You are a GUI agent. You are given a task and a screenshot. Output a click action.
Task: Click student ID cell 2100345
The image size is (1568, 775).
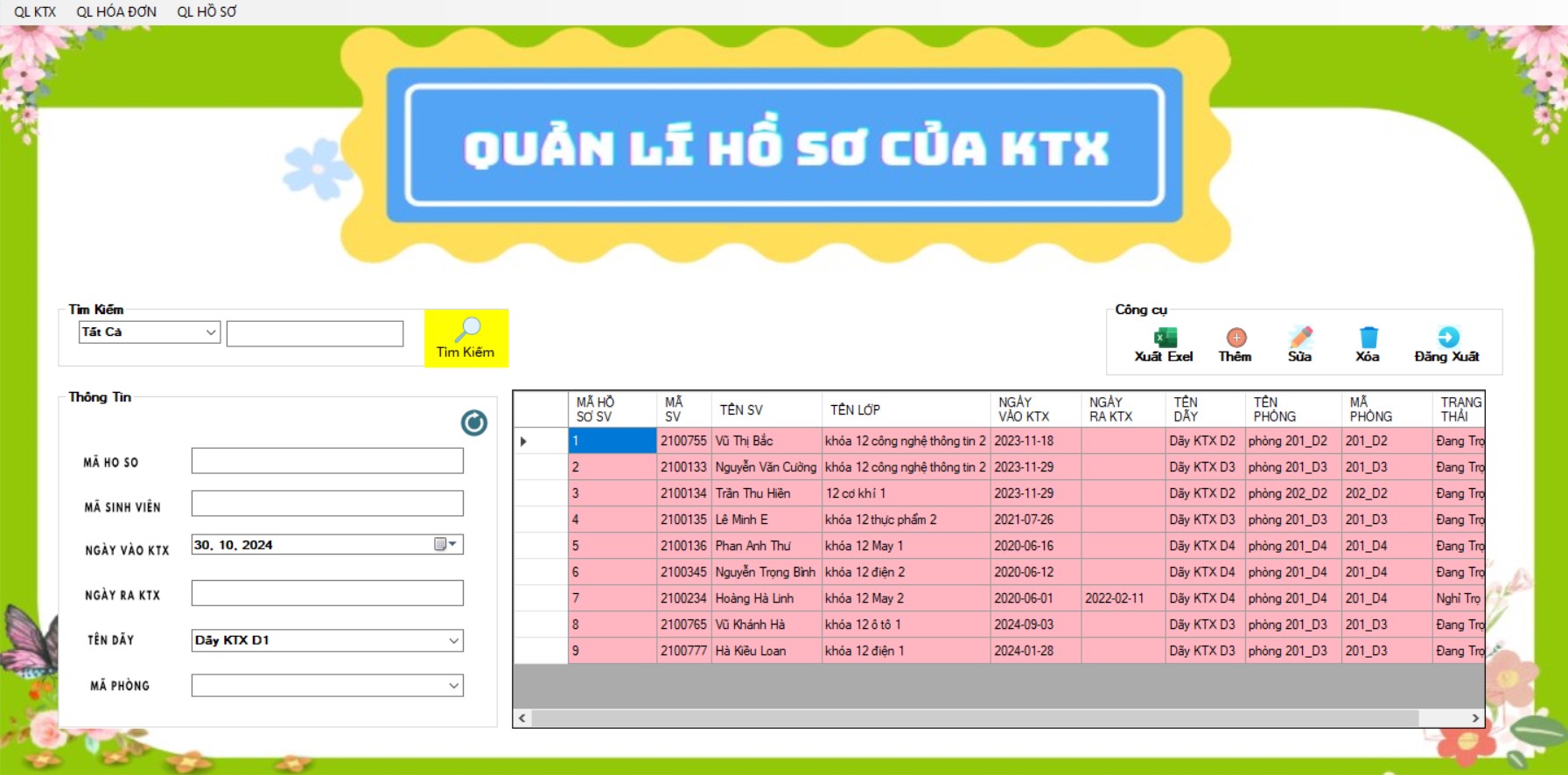(x=683, y=572)
